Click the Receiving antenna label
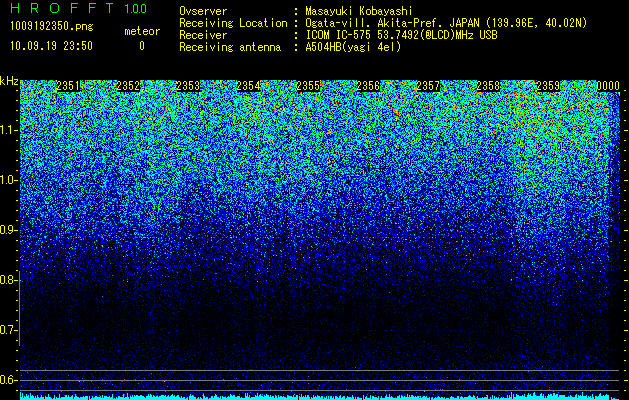 (x=230, y=47)
